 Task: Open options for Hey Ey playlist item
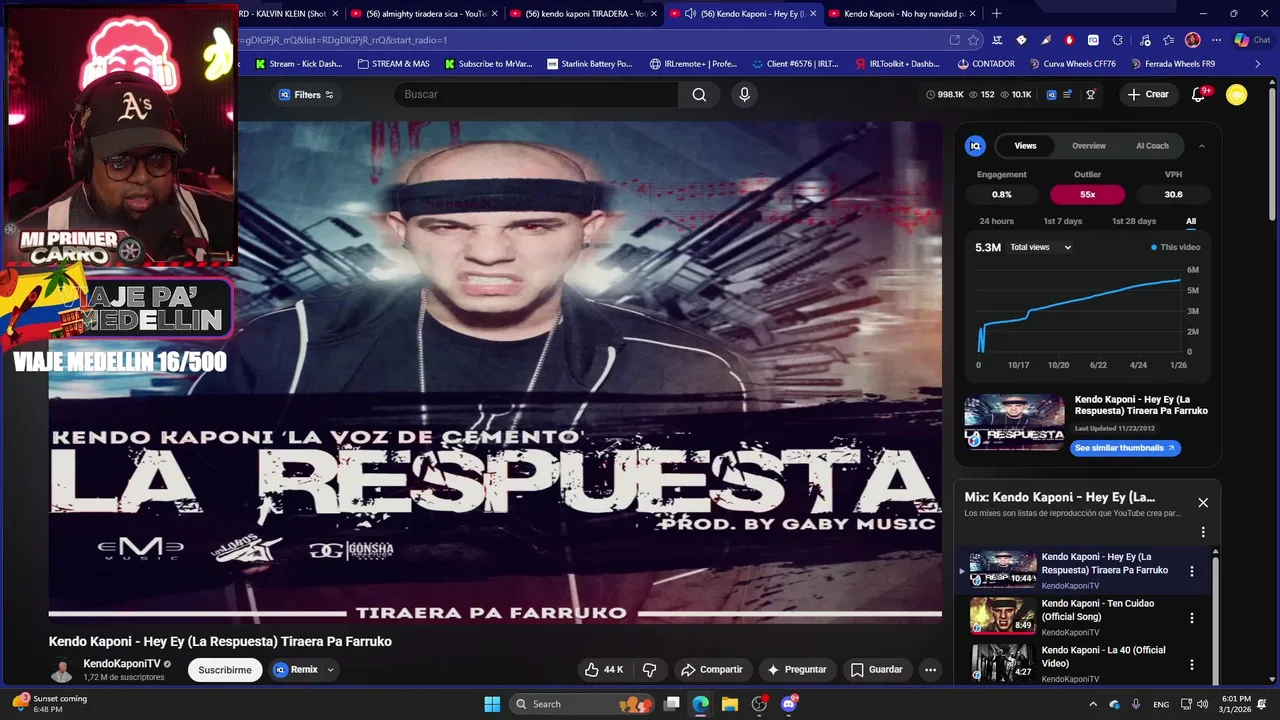[x=1191, y=571]
